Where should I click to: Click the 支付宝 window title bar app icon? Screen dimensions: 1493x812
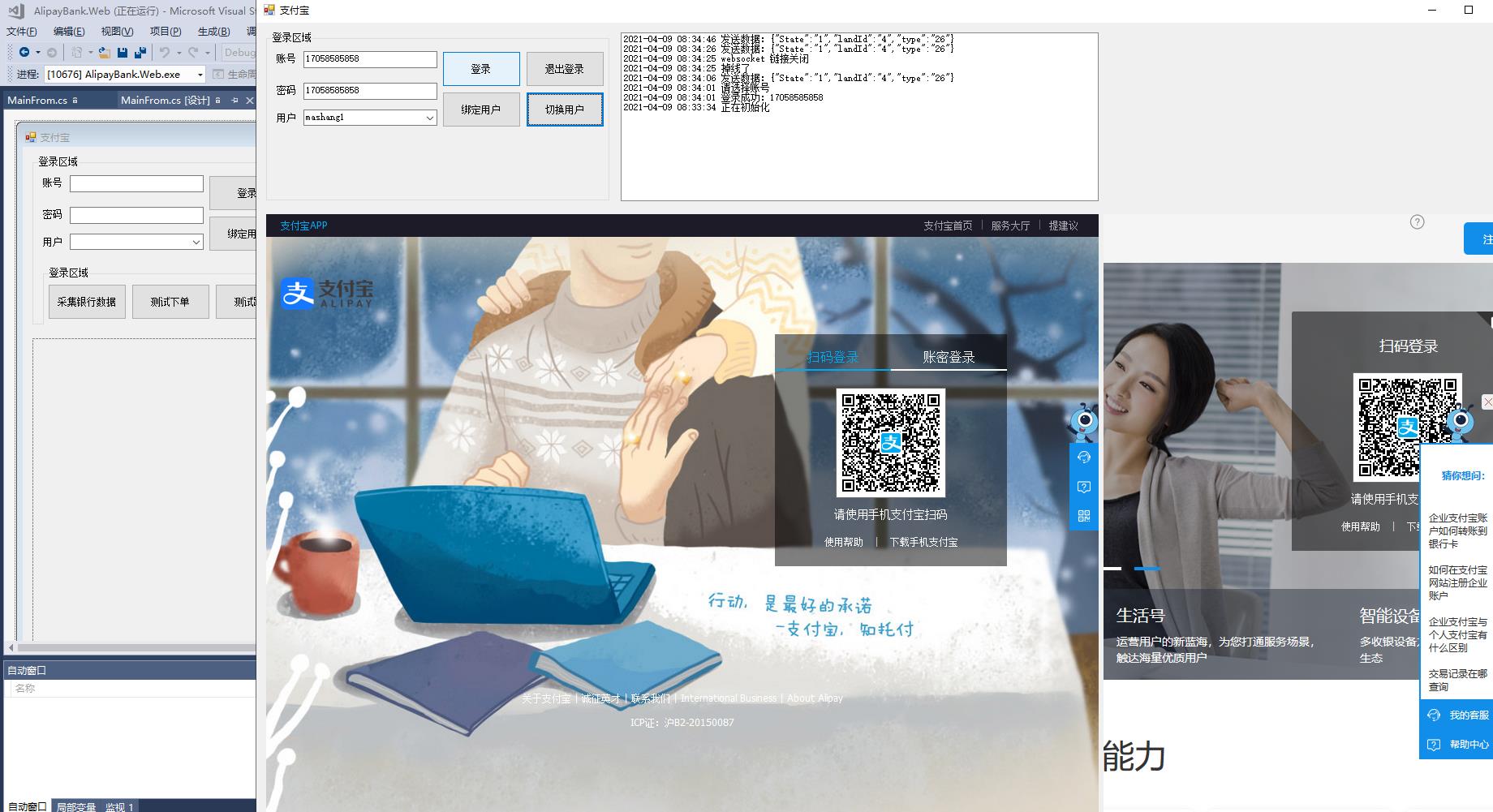tap(269, 10)
